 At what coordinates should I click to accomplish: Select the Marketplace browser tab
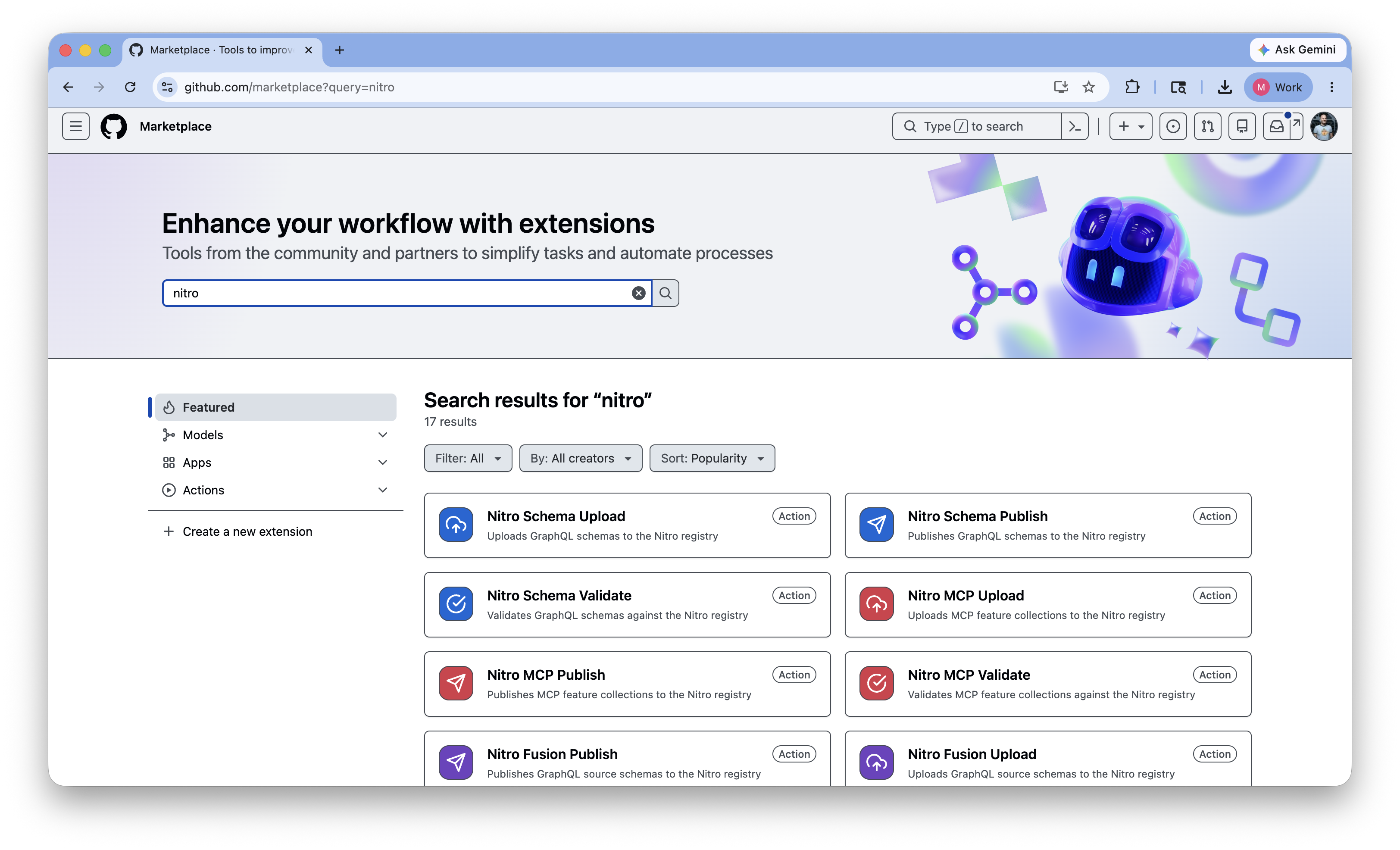point(222,50)
